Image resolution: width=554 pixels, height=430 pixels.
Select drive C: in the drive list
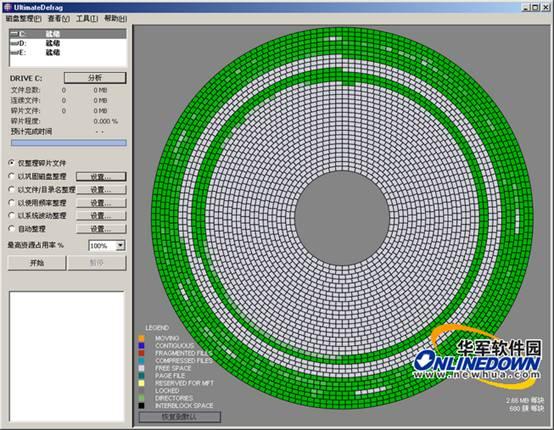[68, 34]
